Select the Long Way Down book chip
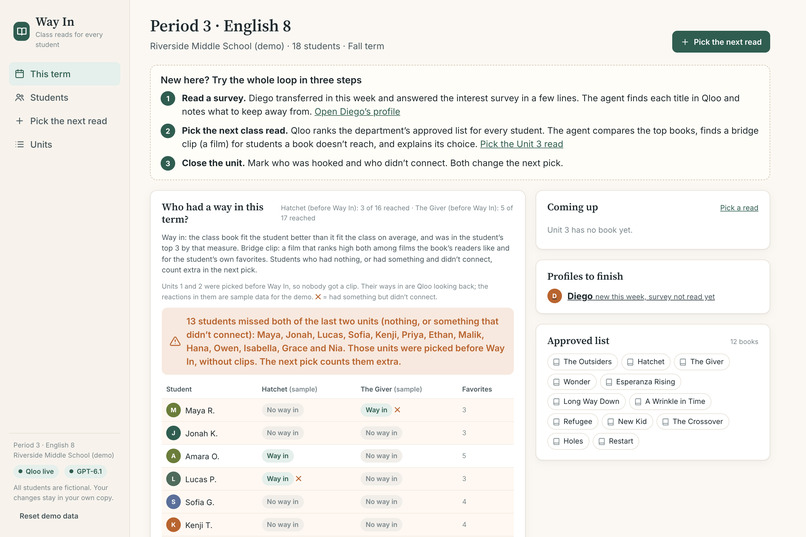The image size is (806, 537). (x=586, y=401)
